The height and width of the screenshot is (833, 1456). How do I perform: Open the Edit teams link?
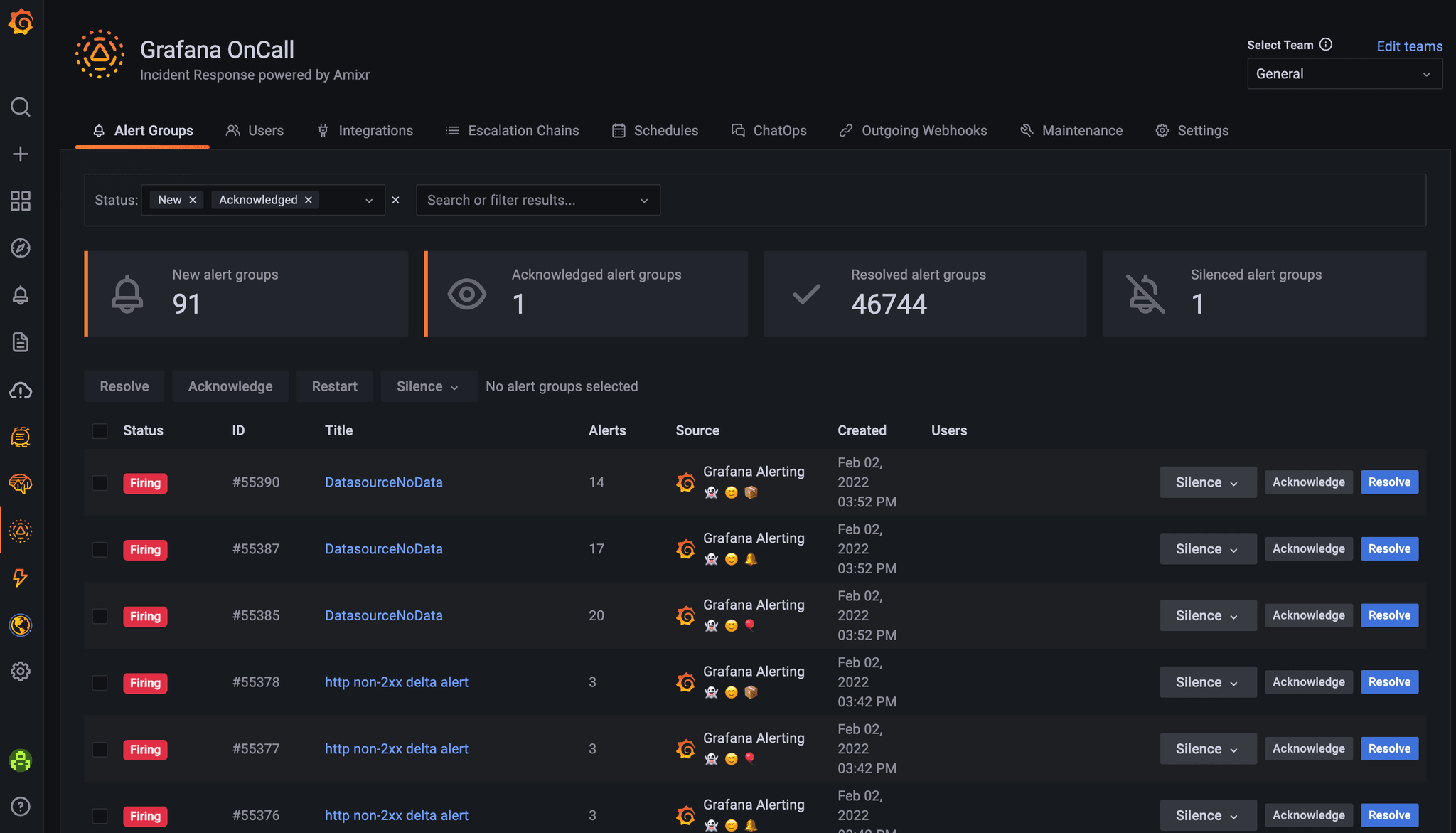click(1409, 46)
